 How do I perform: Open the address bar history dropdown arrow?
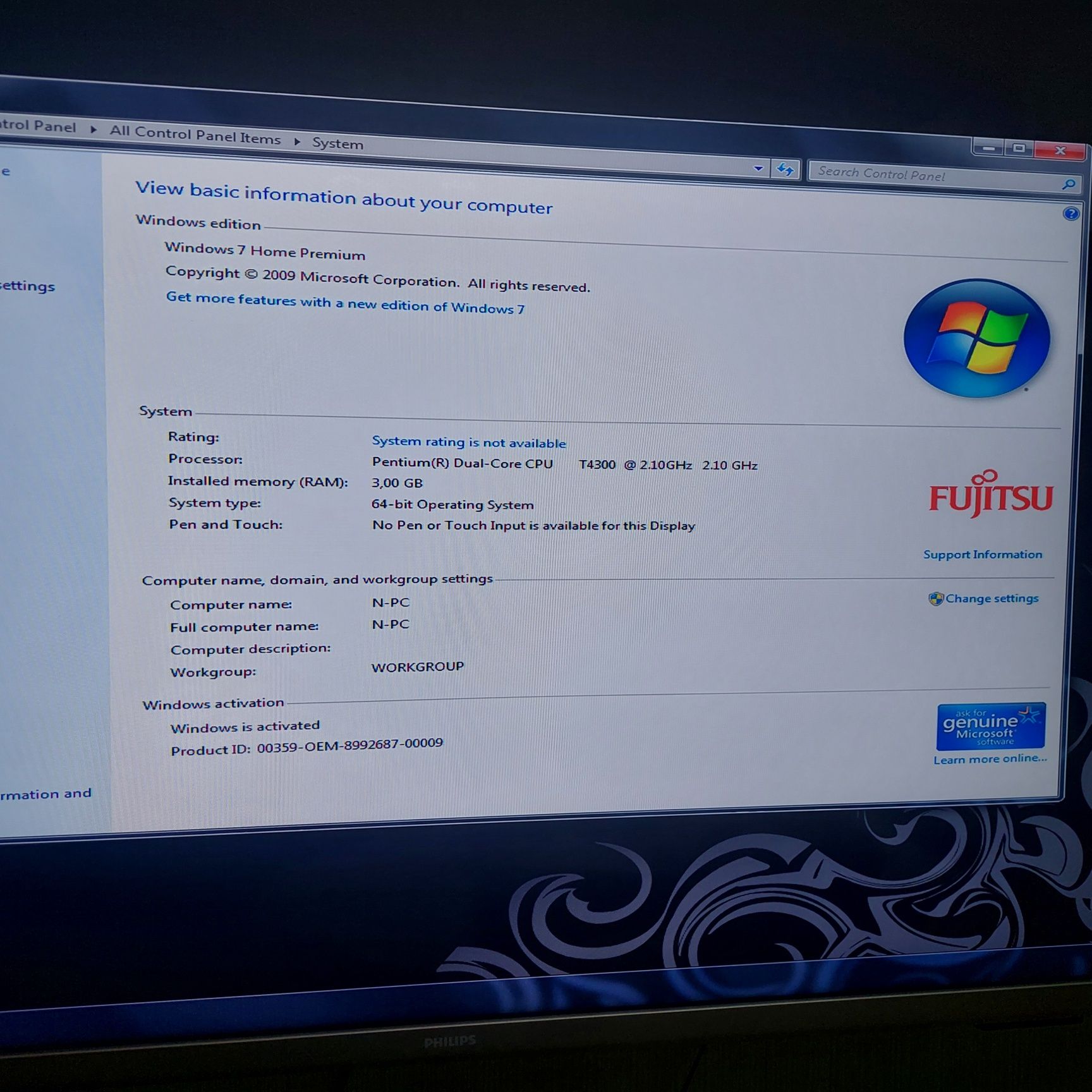758,169
